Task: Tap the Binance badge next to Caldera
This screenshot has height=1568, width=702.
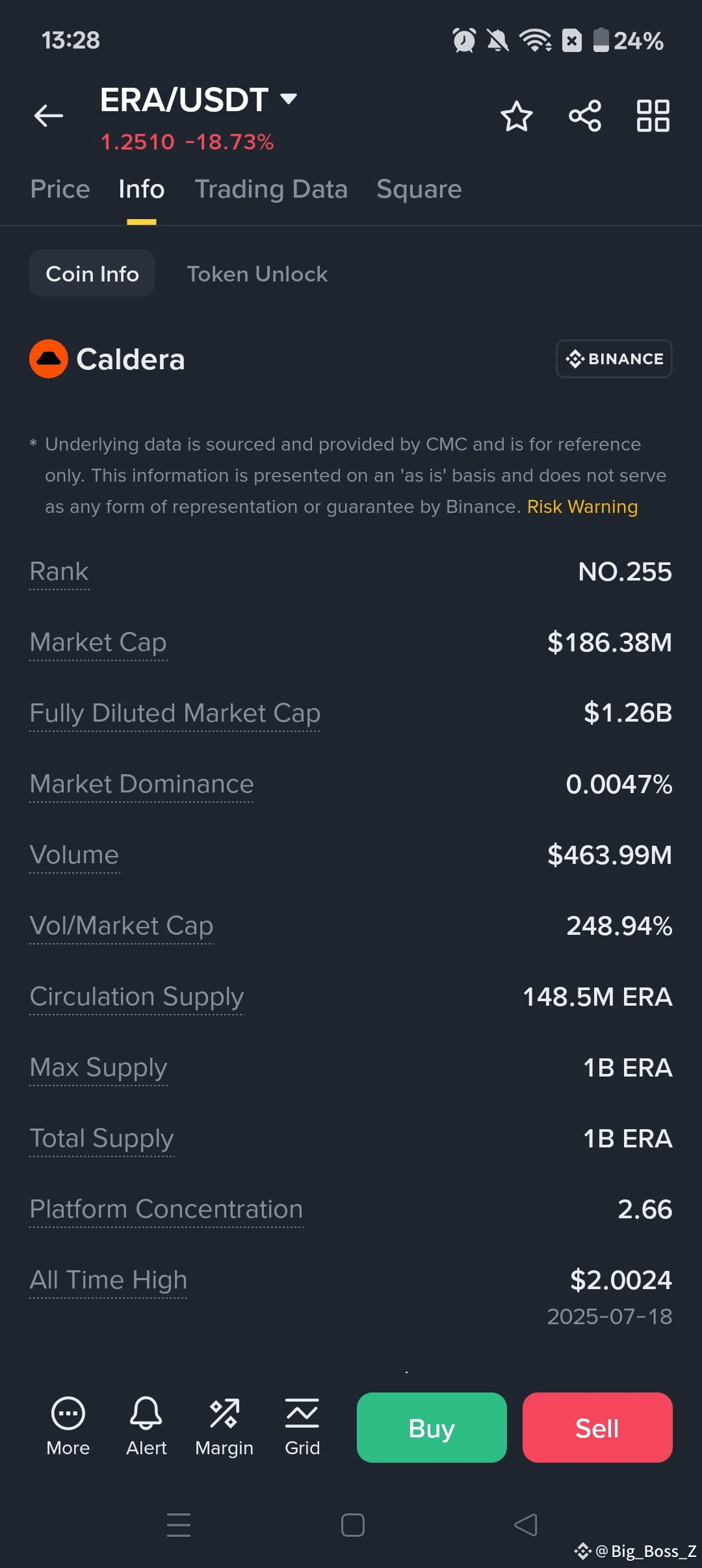Action: [x=614, y=359]
